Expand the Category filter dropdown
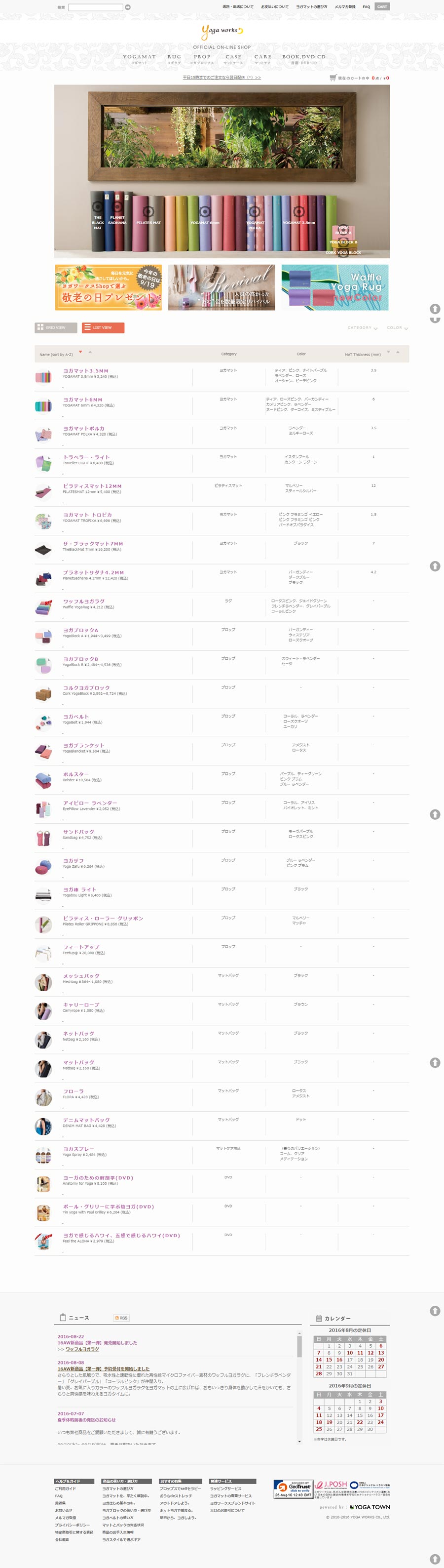 pyautogui.click(x=362, y=328)
